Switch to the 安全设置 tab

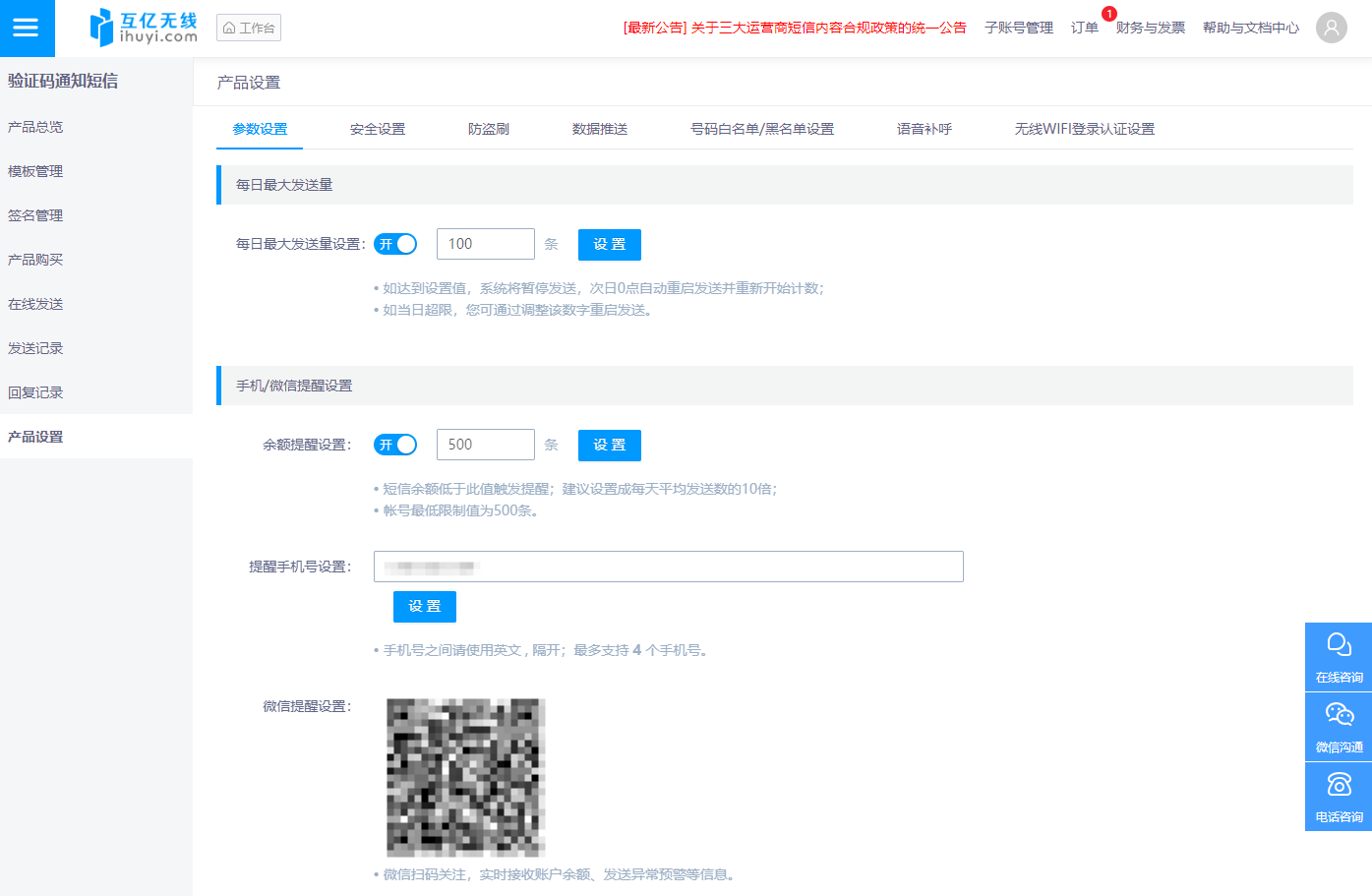pyautogui.click(x=377, y=128)
